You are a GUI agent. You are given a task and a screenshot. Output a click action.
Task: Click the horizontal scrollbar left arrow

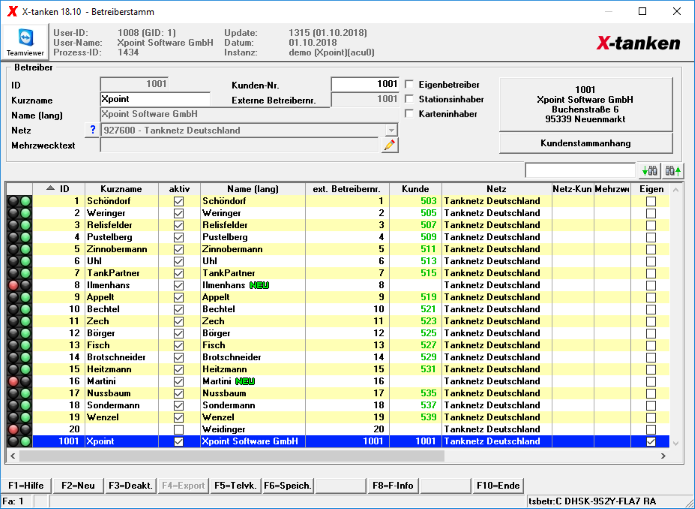click(x=13, y=456)
